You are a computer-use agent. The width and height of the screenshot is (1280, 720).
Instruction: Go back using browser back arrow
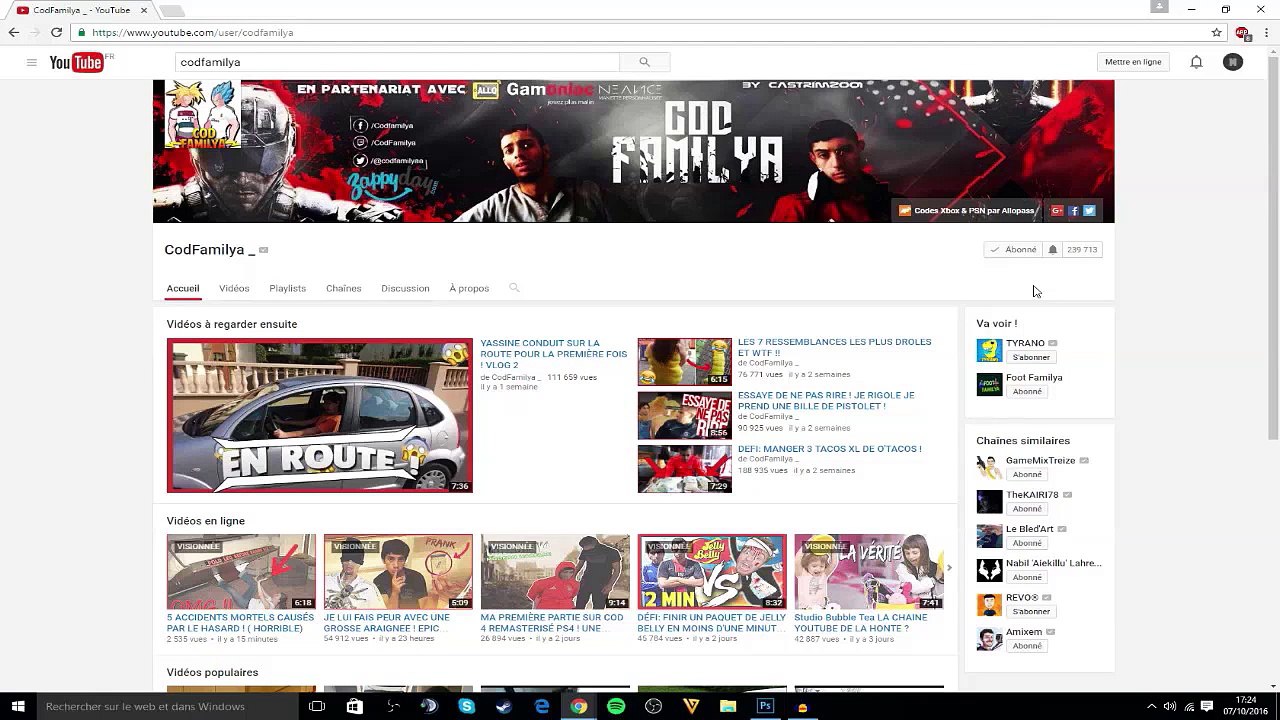click(14, 32)
